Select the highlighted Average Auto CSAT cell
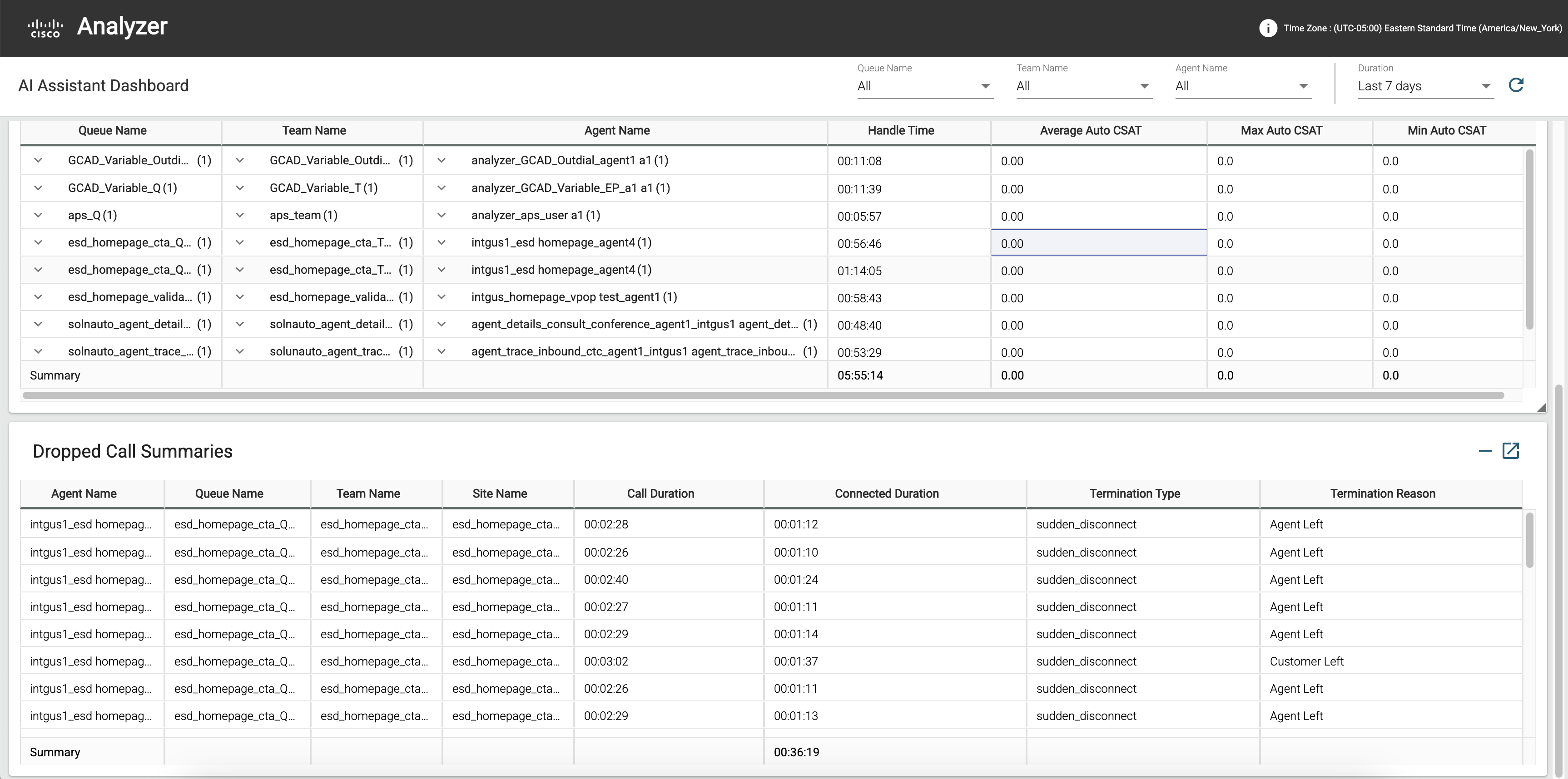Viewport: 1568px width, 779px height. click(x=1097, y=242)
